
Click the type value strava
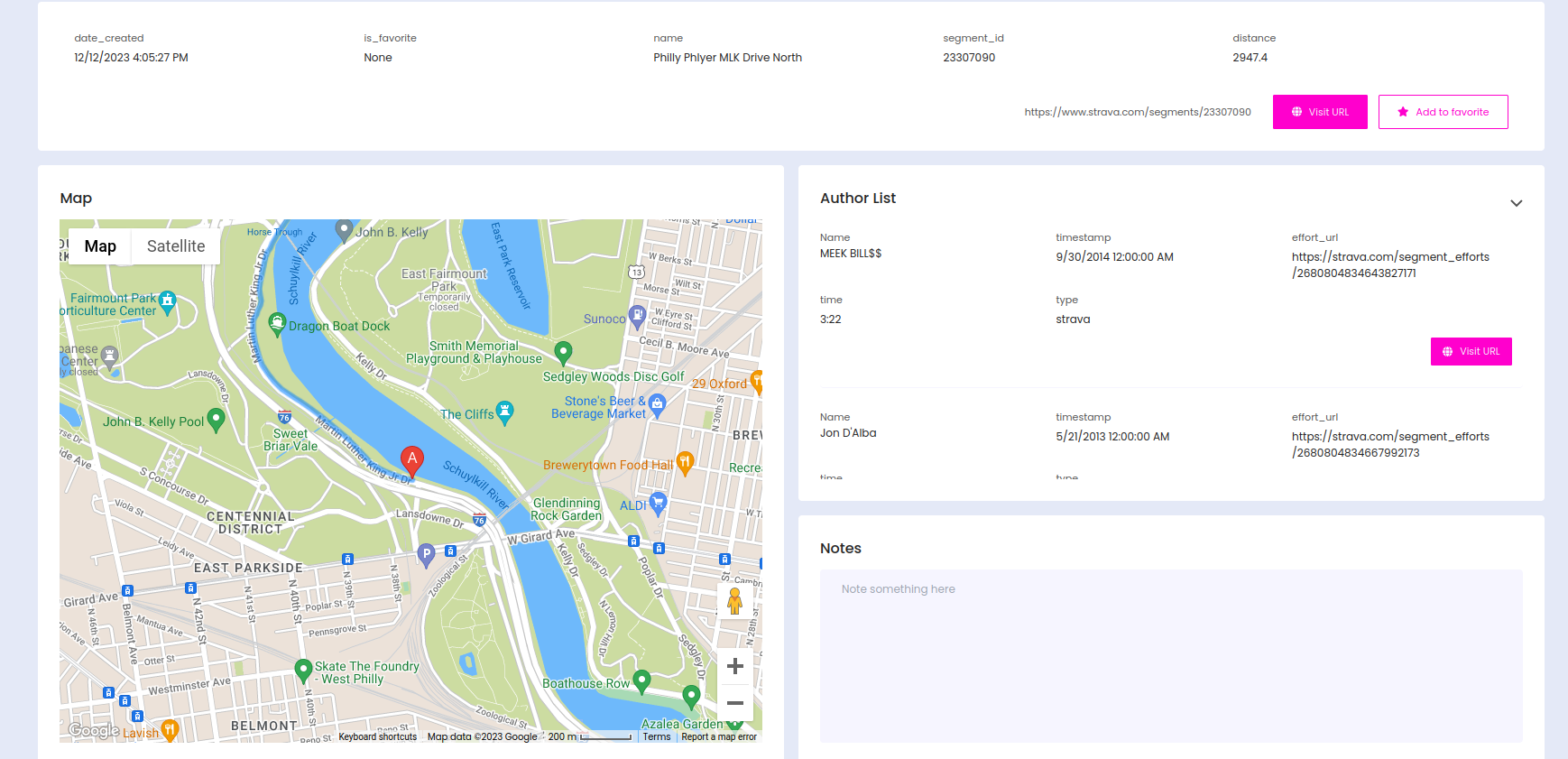click(x=1073, y=319)
